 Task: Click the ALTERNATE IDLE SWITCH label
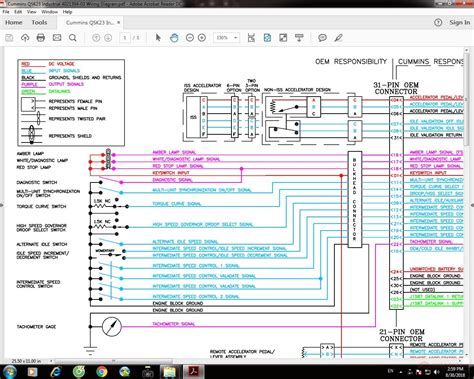tap(42, 244)
